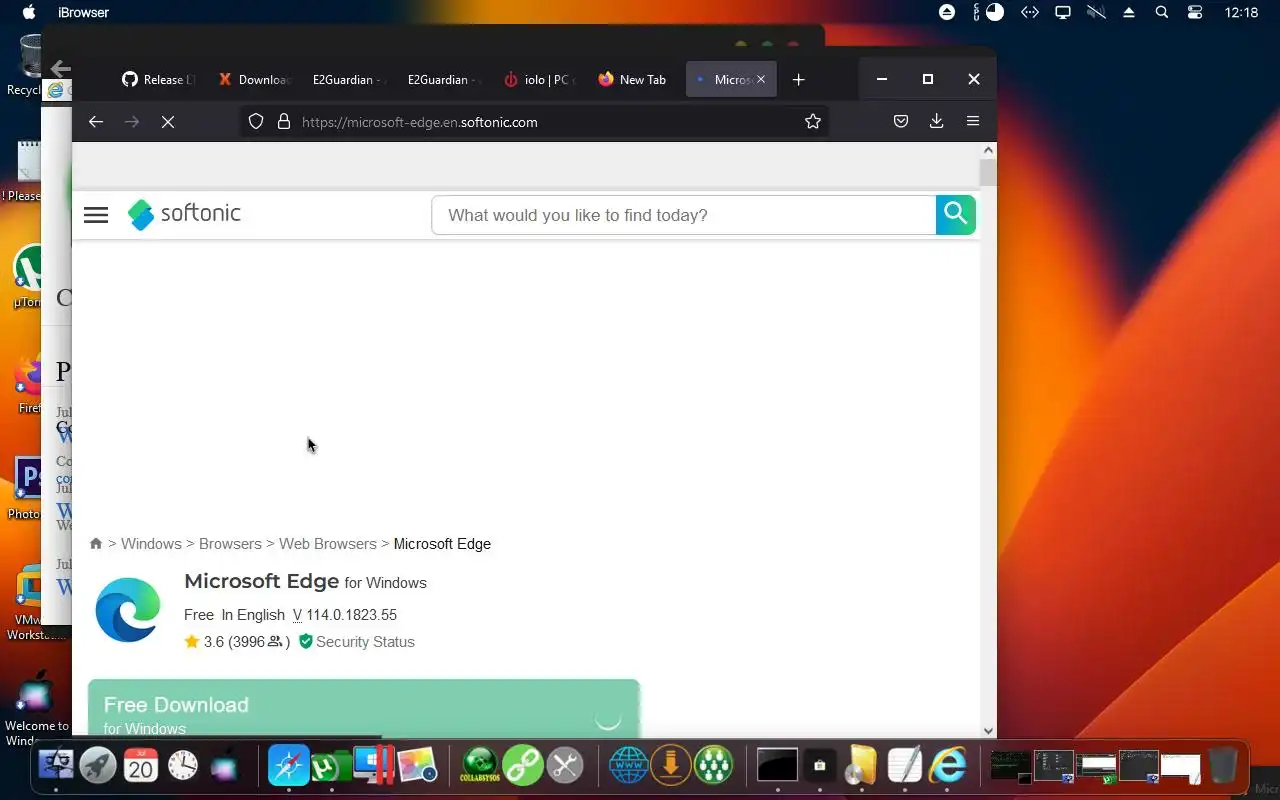The height and width of the screenshot is (800, 1280).
Task: Stop loading the page with the X button
Action: point(168,122)
